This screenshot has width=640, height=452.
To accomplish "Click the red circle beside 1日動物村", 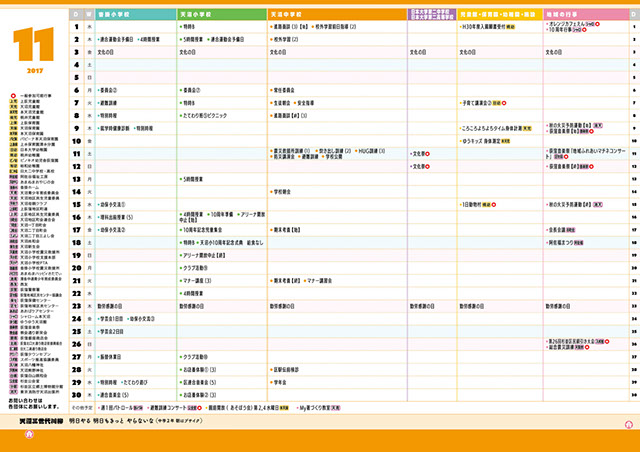I will click(x=494, y=205).
